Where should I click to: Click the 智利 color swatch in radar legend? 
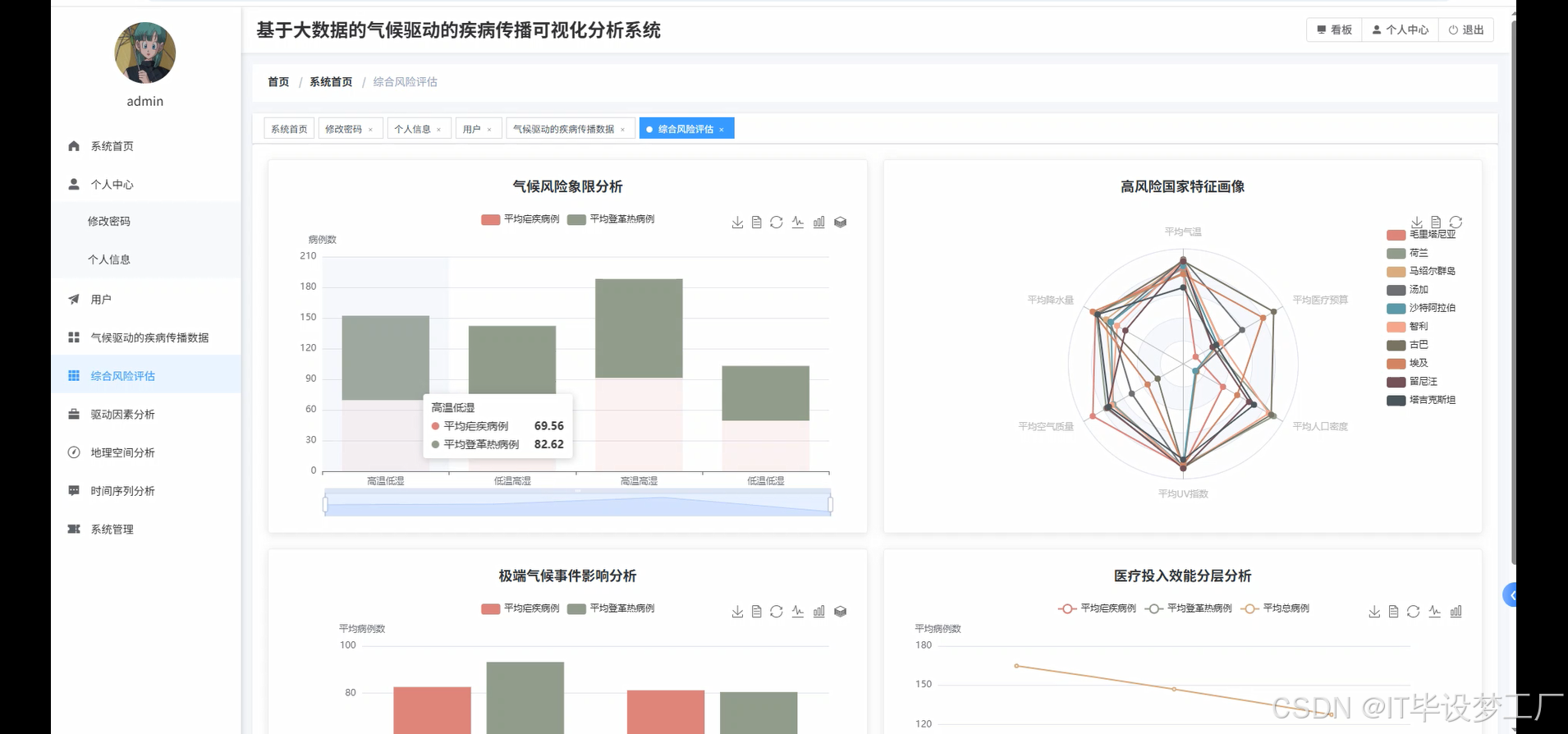click(x=1396, y=327)
